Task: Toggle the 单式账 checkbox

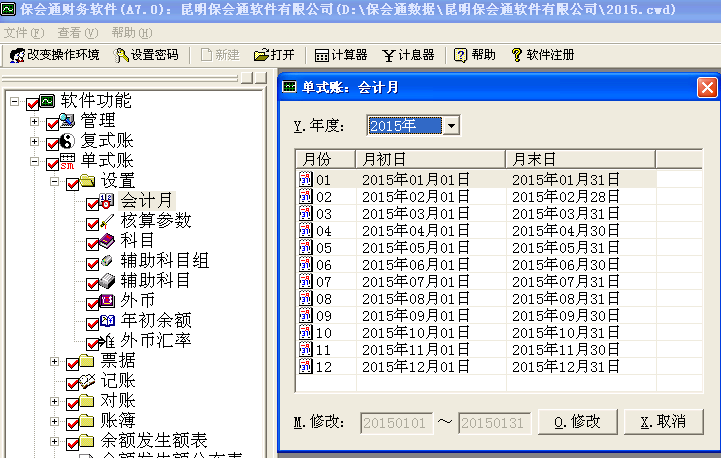Action: point(52,164)
